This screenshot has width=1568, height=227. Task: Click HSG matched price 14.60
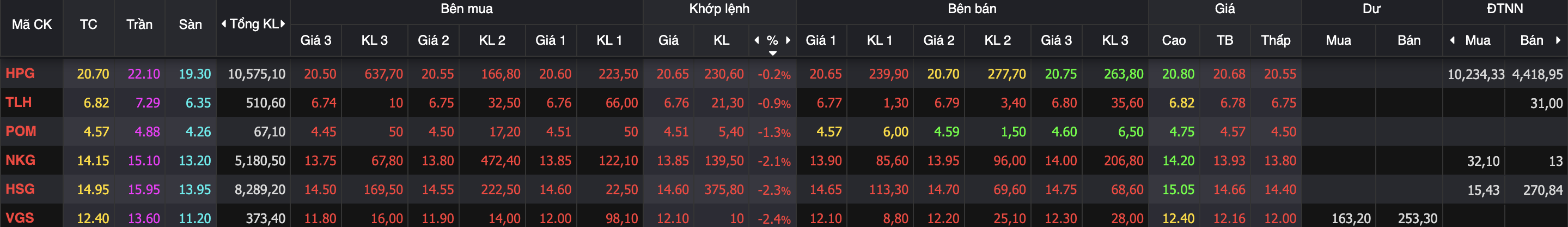click(673, 190)
